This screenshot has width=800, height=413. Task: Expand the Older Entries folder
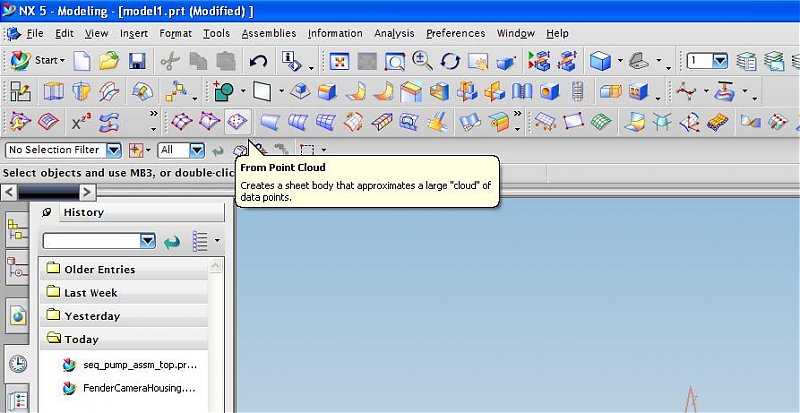pos(124,269)
